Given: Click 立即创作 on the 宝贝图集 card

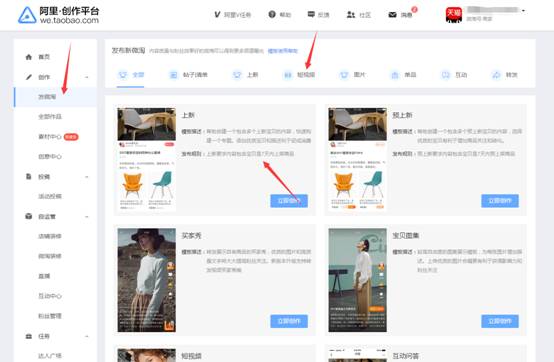Looking at the screenshot, I should pyautogui.click(x=500, y=321).
